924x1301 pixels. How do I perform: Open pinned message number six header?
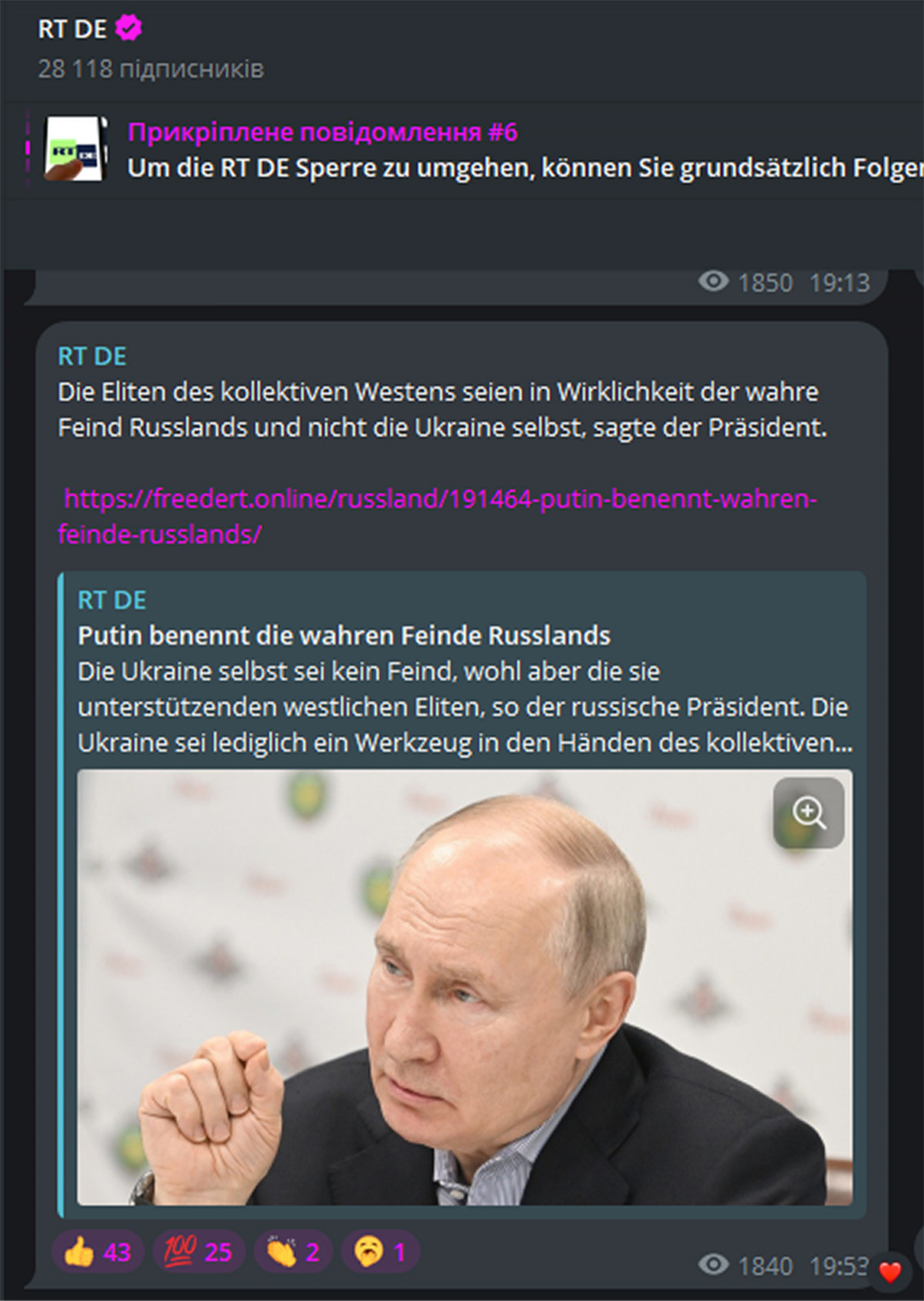[x=323, y=132]
